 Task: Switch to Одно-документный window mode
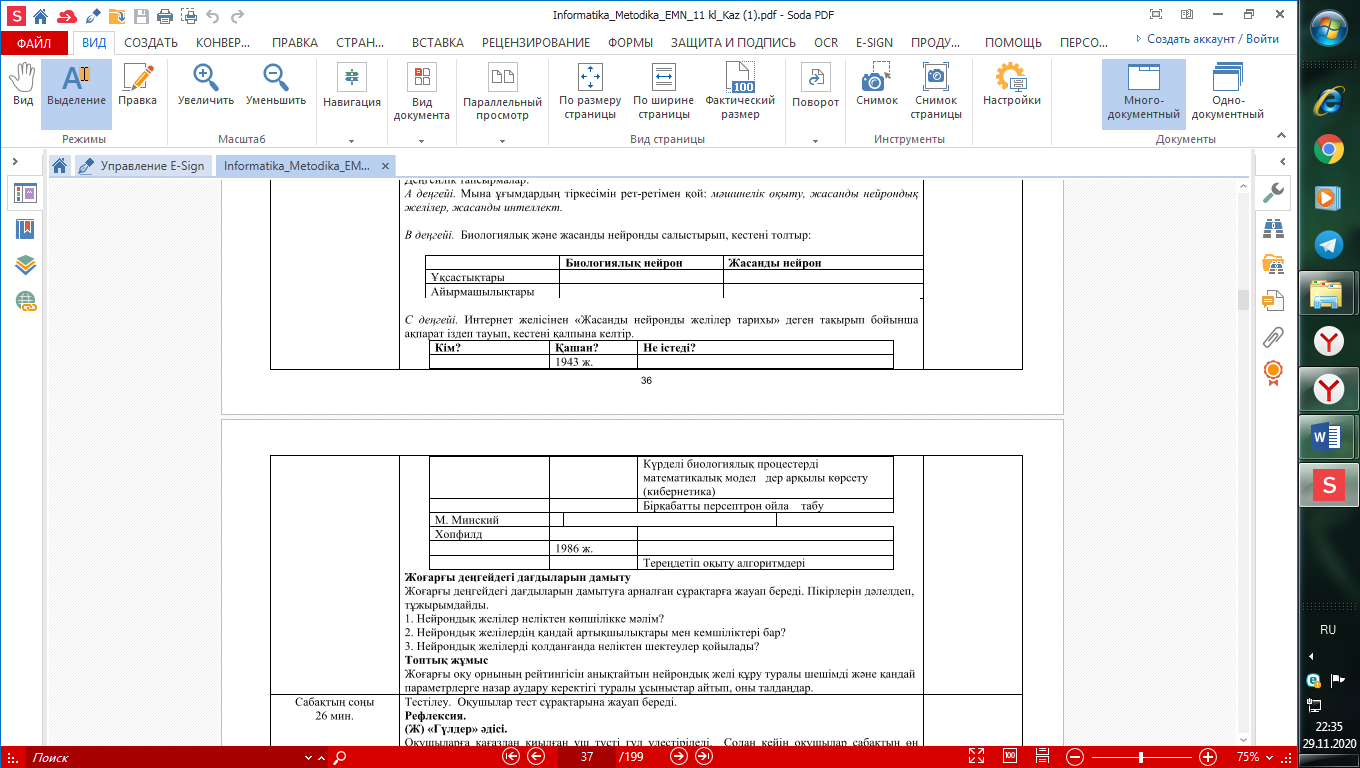(x=1226, y=90)
